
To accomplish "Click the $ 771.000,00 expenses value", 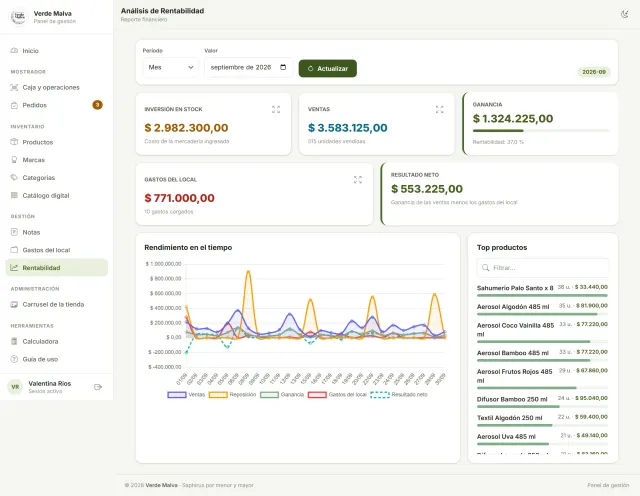I will (179, 198).
